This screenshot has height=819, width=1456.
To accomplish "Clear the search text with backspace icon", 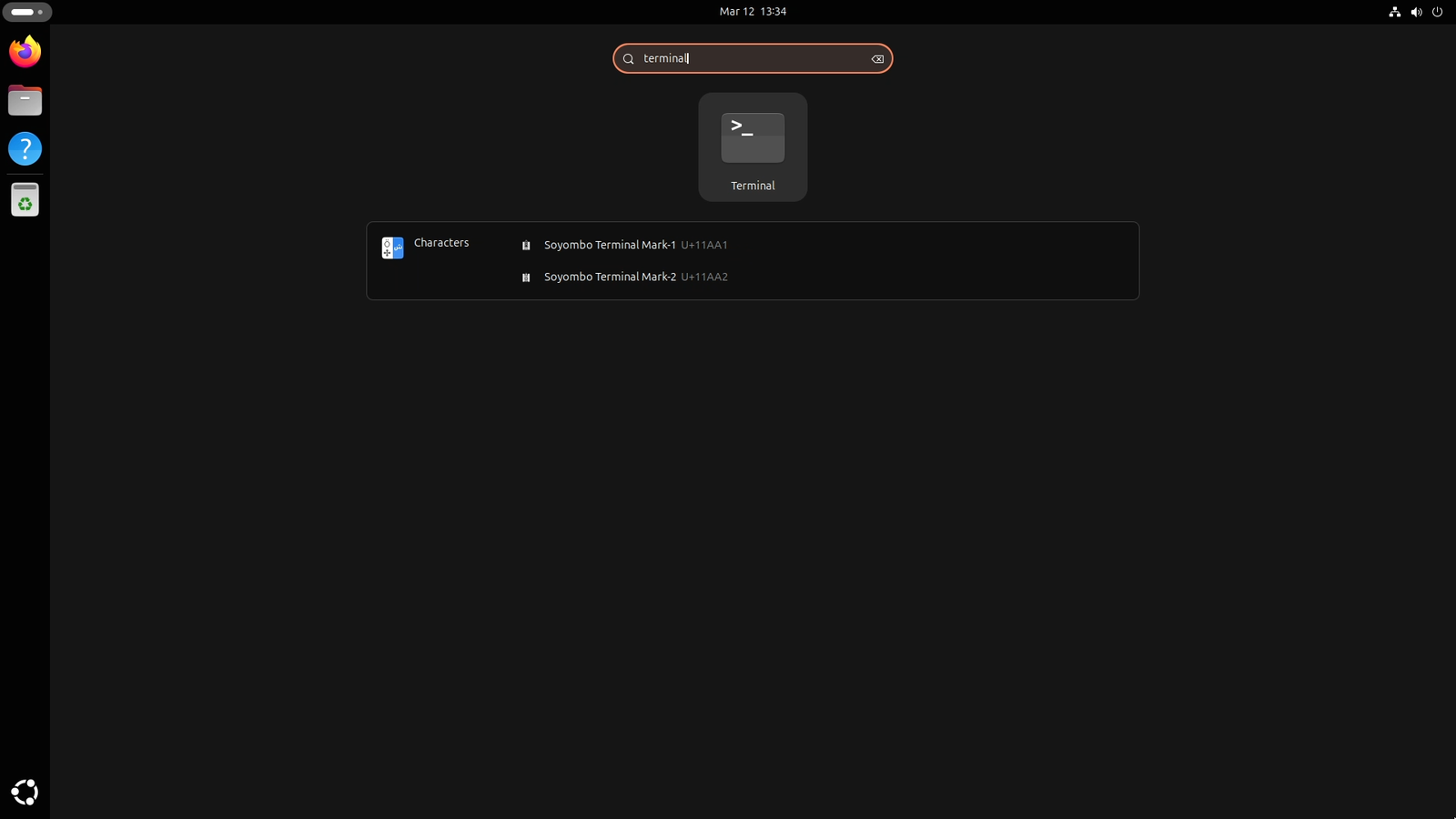I will click(877, 59).
